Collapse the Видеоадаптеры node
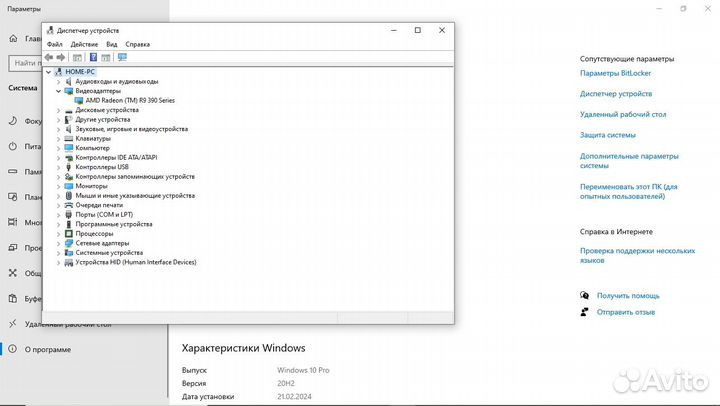Screen dimensions: 720x406 [58, 91]
